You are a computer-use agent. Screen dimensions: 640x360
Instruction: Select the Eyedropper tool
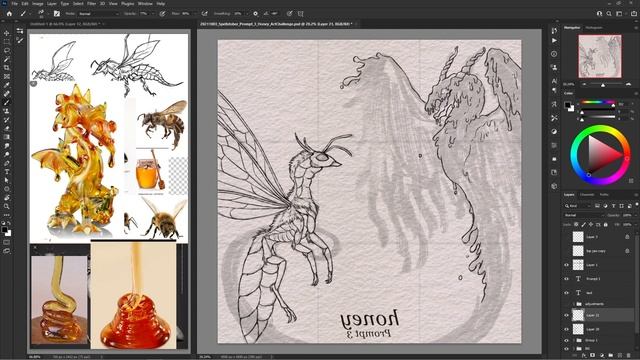click(7, 85)
